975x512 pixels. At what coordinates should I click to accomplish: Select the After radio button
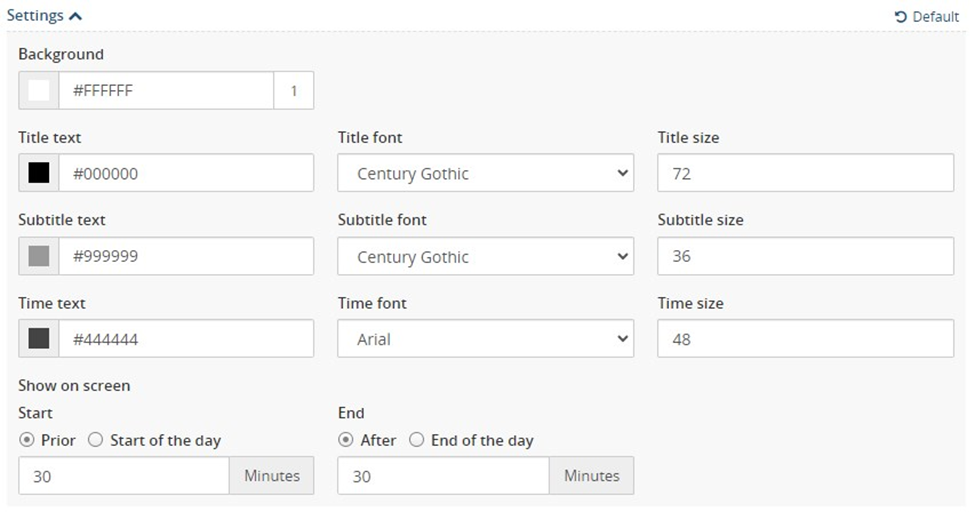click(x=346, y=440)
